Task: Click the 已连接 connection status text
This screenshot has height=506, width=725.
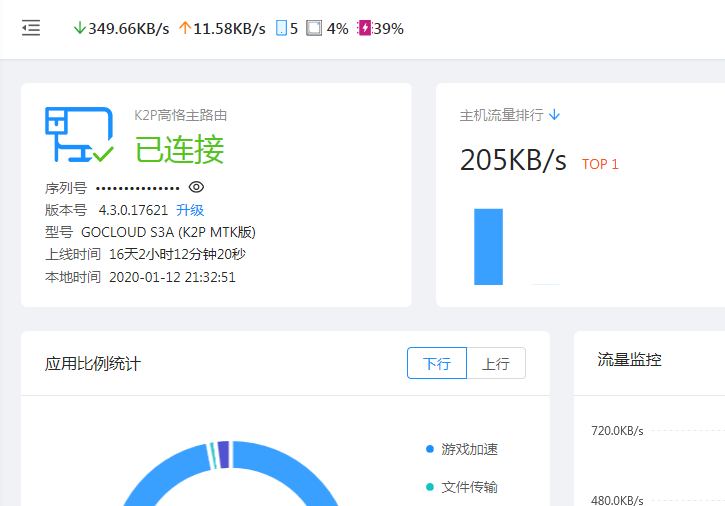Action: [x=180, y=149]
